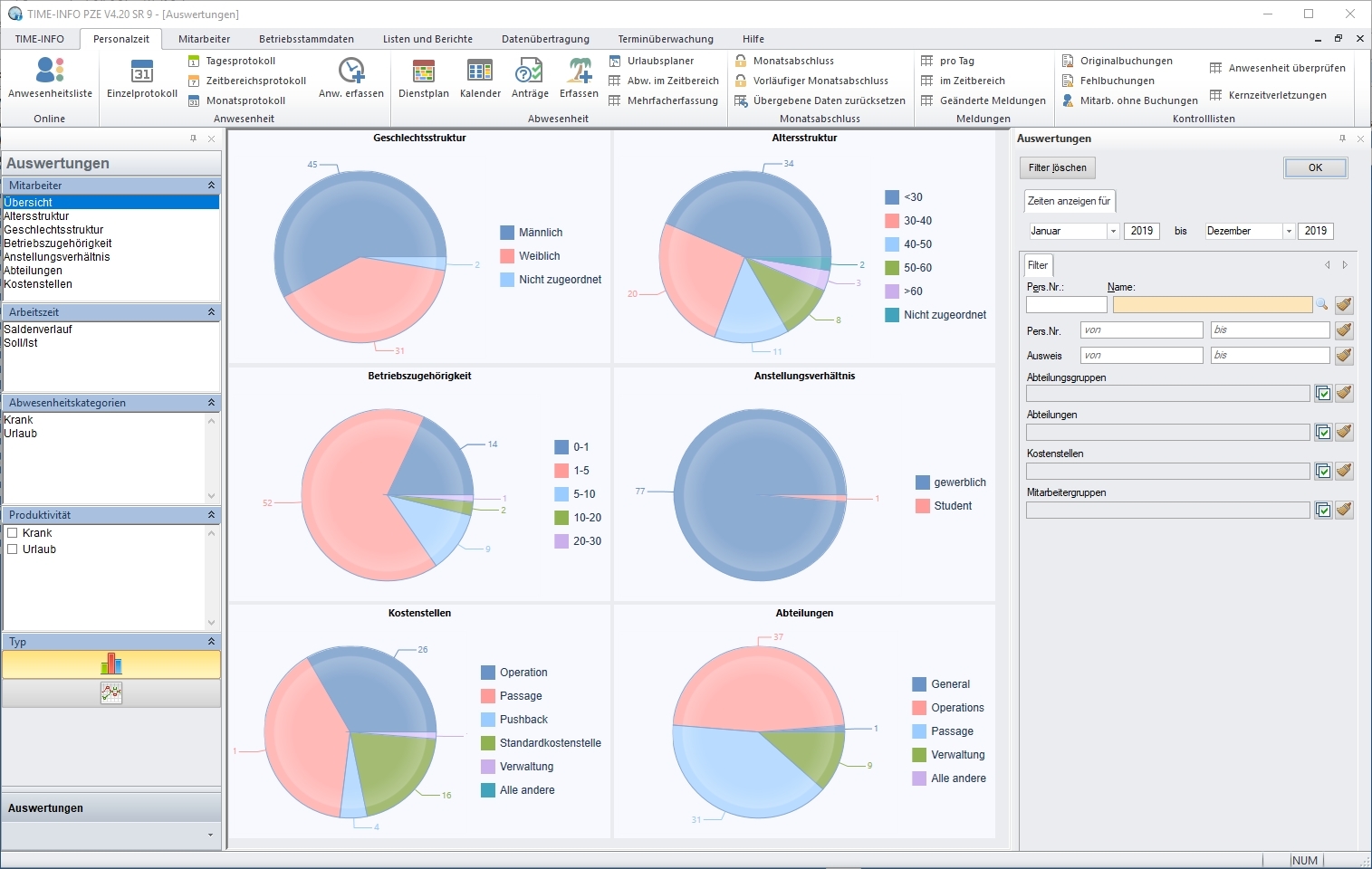Open the Originalbuchungen control list
Viewport: 1372px width, 869px height.
click(x=1117, y=61)
